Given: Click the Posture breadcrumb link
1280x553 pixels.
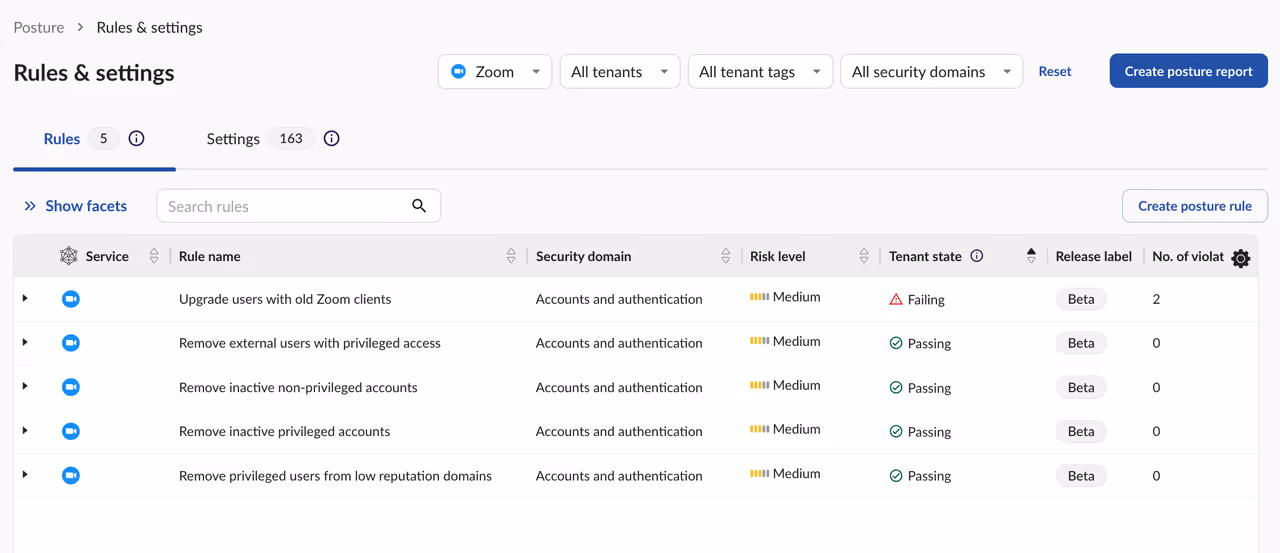Looking at the screenshot, I should coord(39,27).
